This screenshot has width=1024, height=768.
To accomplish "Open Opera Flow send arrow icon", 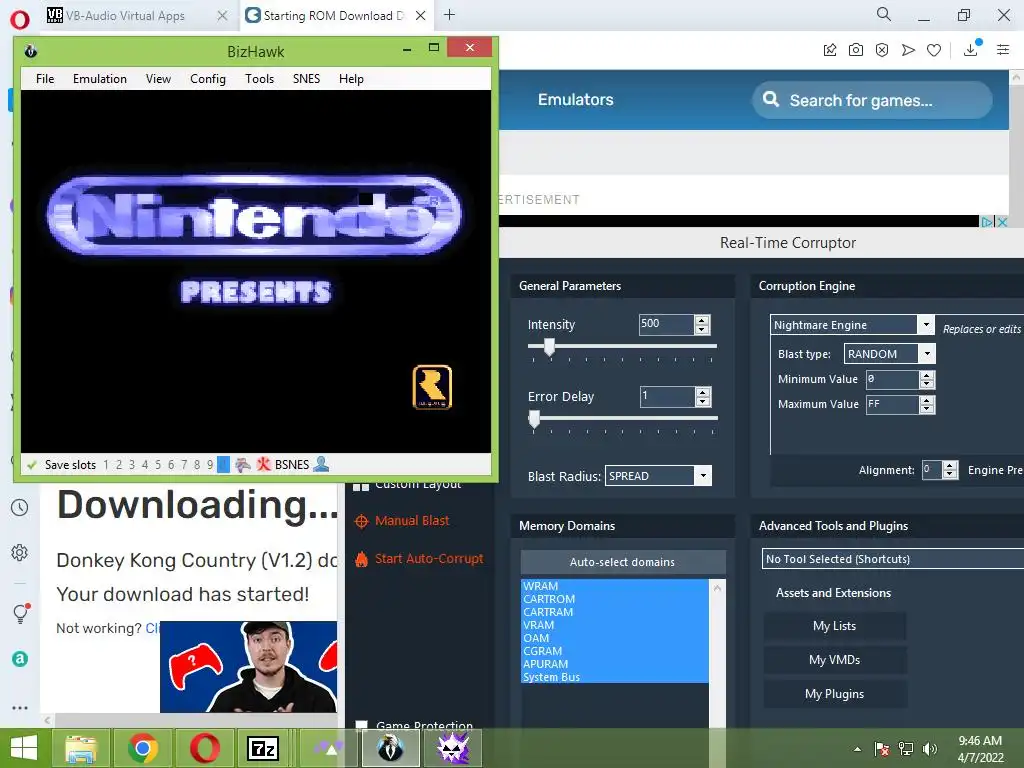I will coord(908,50).
